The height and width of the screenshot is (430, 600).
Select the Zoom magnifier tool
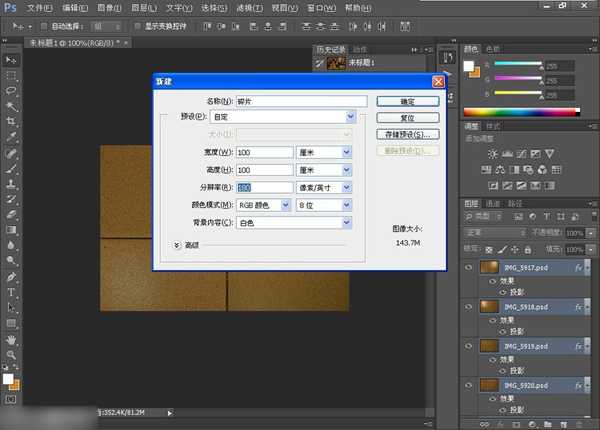pyautogui.click(x=12, y=355)
